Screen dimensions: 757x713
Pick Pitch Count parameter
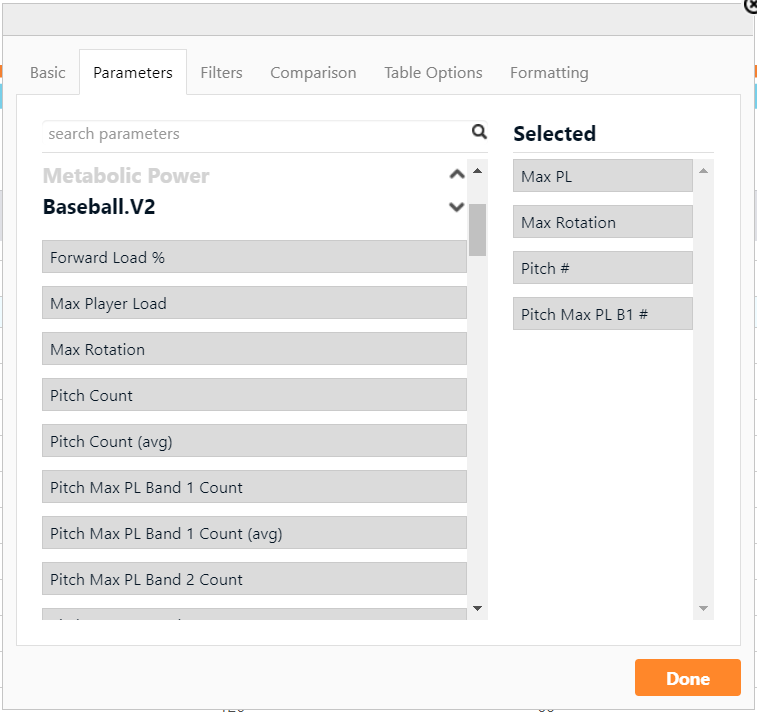click(x=254, y=395)
